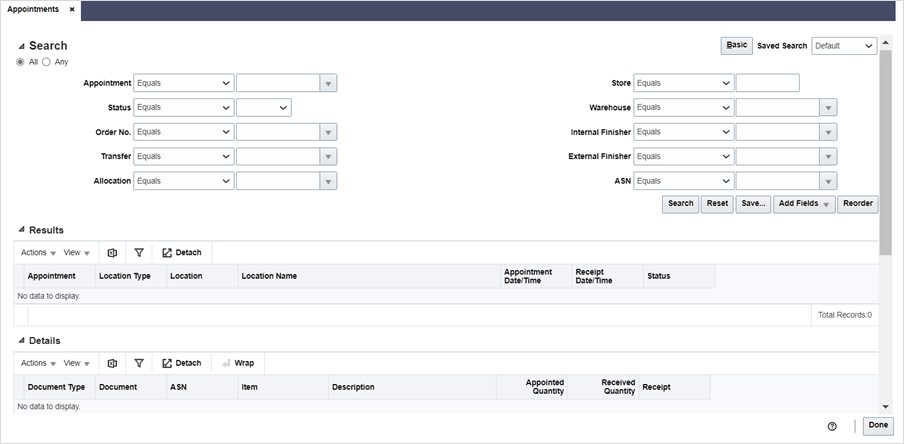Click the Done button

[x=878, y=426]
